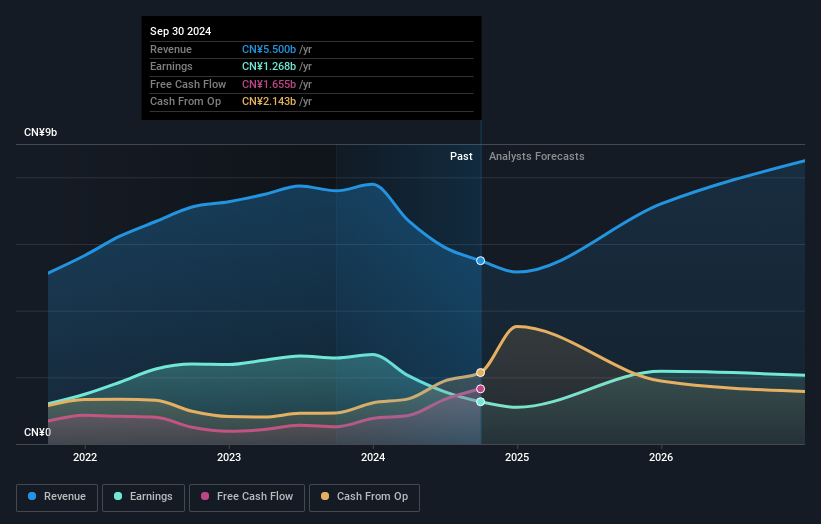Click the 'Analysts Forecasts' label
This screenshot has height=524, width=821.
click(537, 156)
